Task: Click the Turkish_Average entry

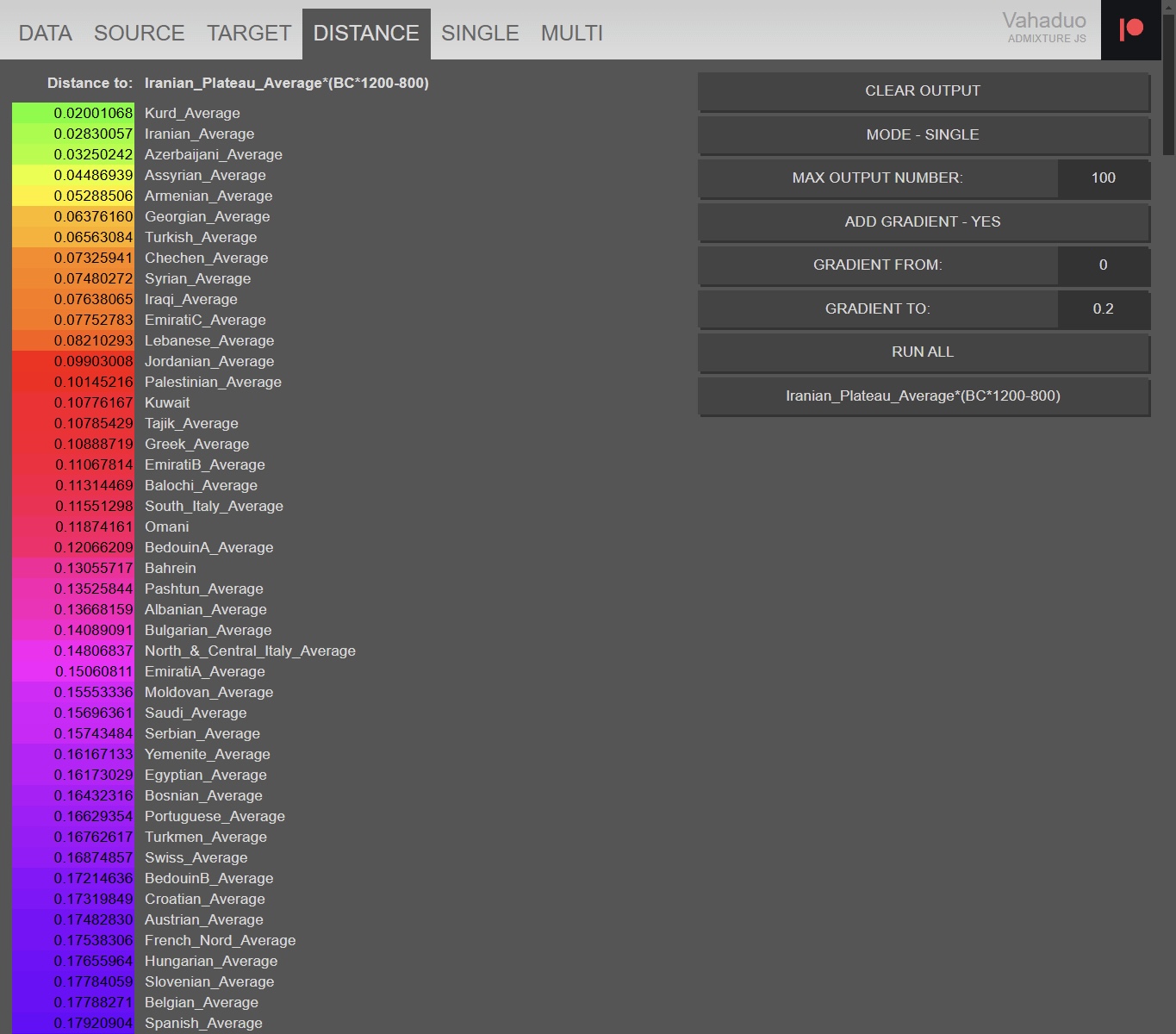Action: point(201,238)
